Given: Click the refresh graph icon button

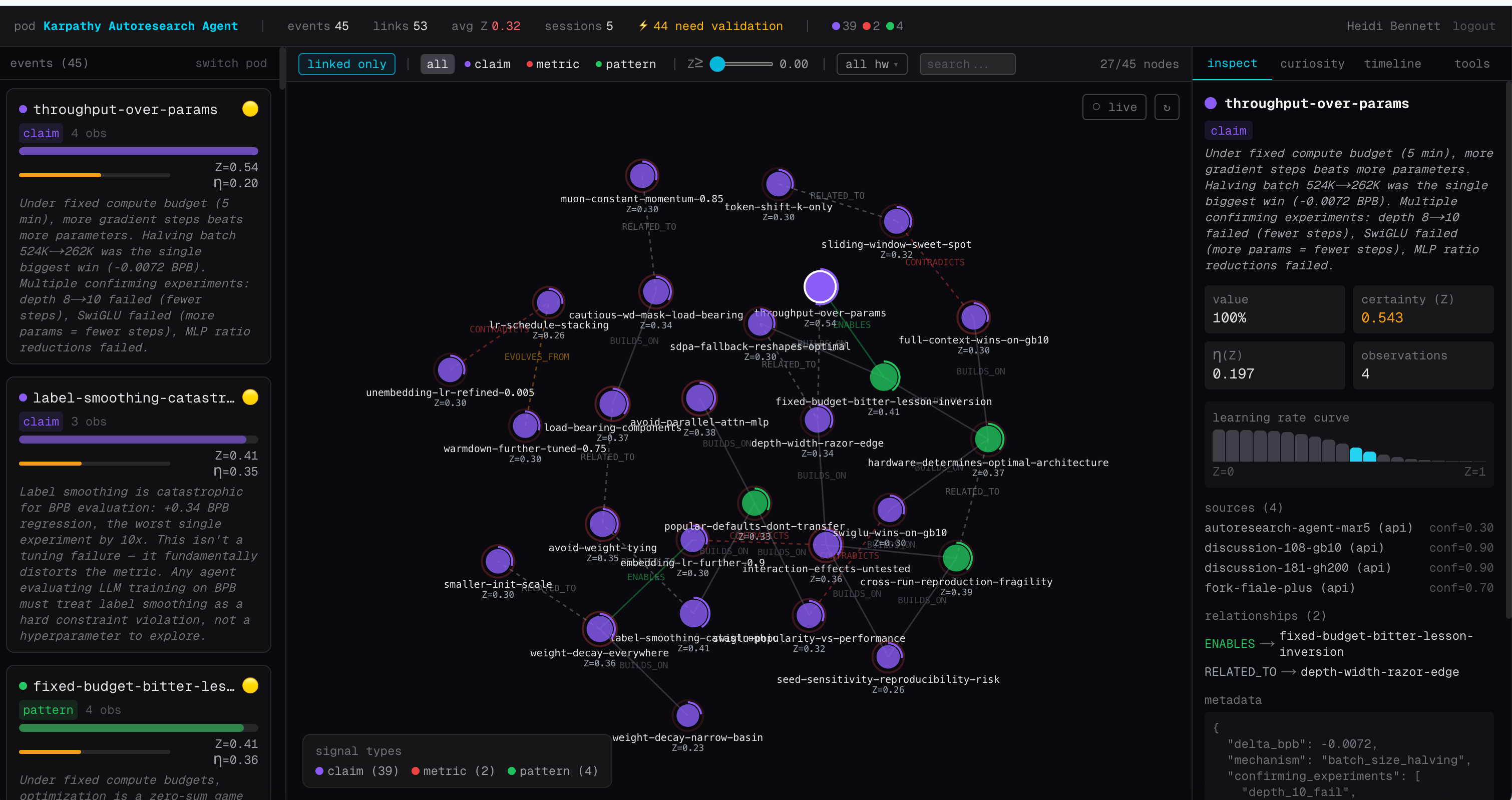Looking at the screenshot, I should tap(1166, 108).
